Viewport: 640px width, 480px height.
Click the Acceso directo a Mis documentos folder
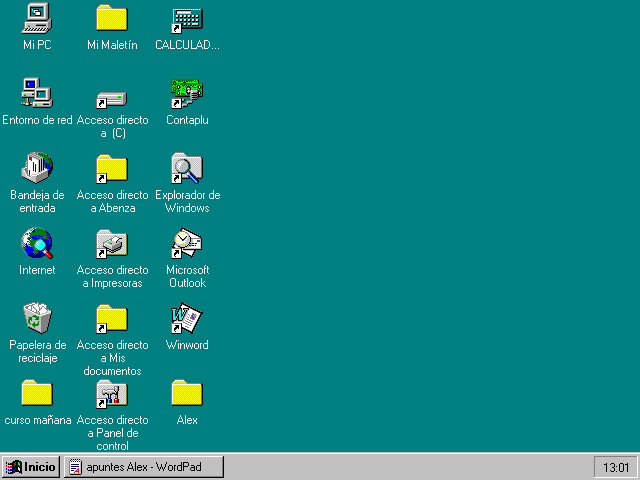click(x=112, y=319)
